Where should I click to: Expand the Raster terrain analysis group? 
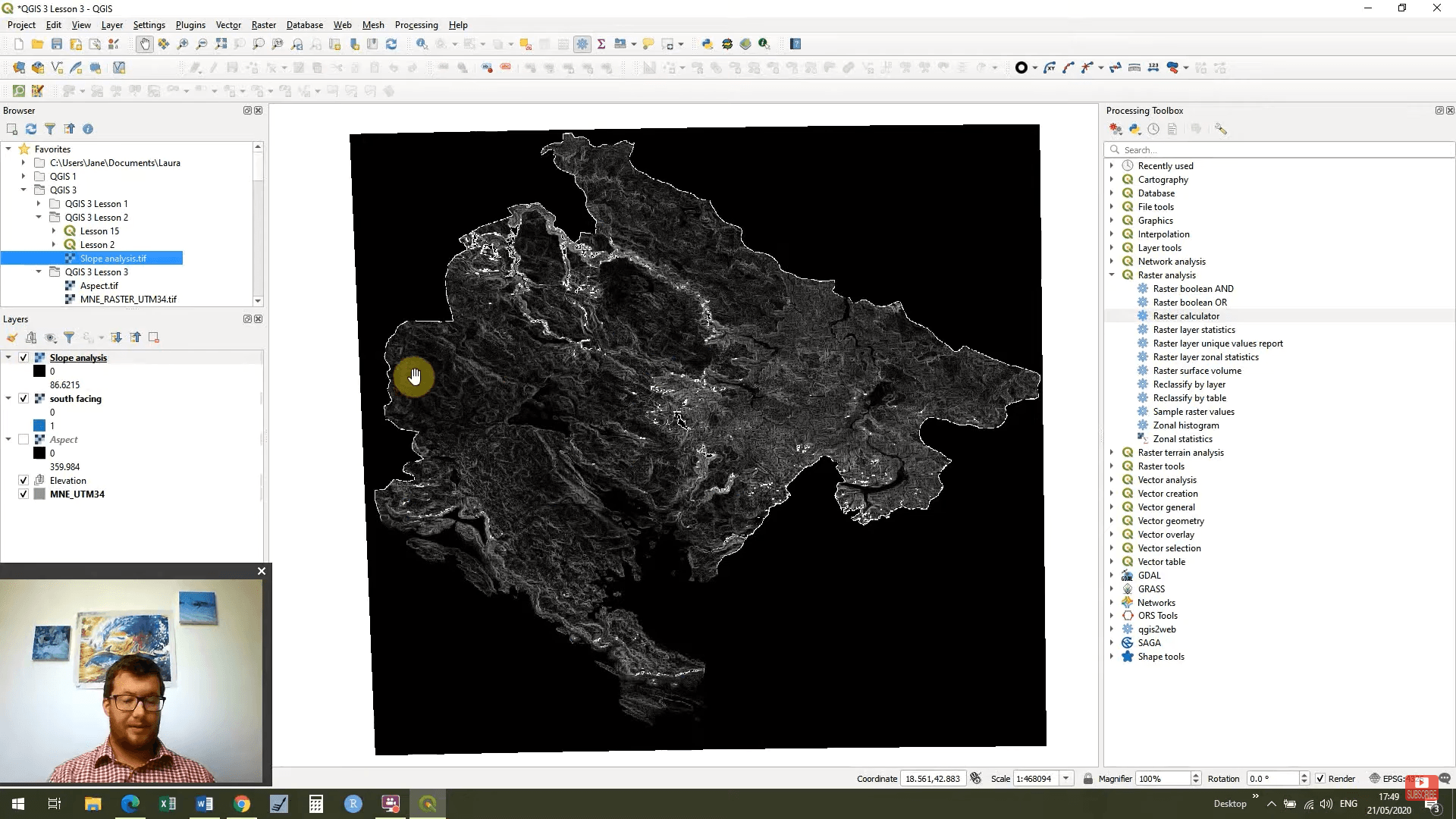point(1112,453)
